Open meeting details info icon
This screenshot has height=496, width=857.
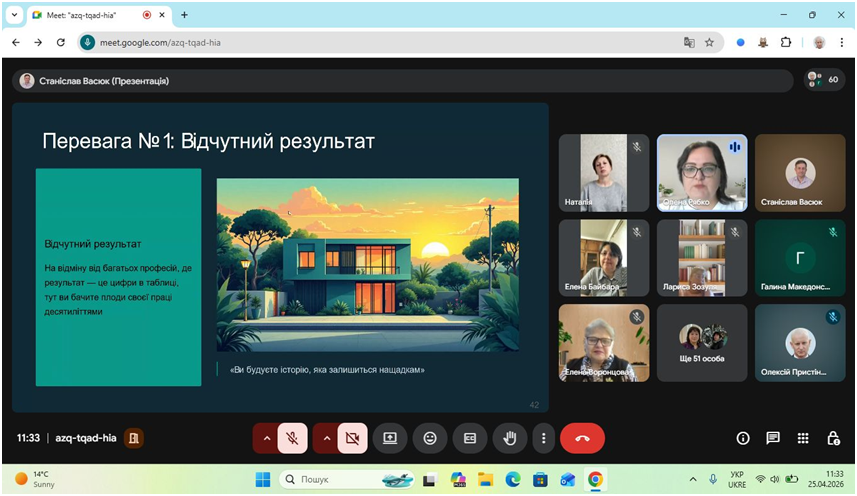click(x=743, y=438)
